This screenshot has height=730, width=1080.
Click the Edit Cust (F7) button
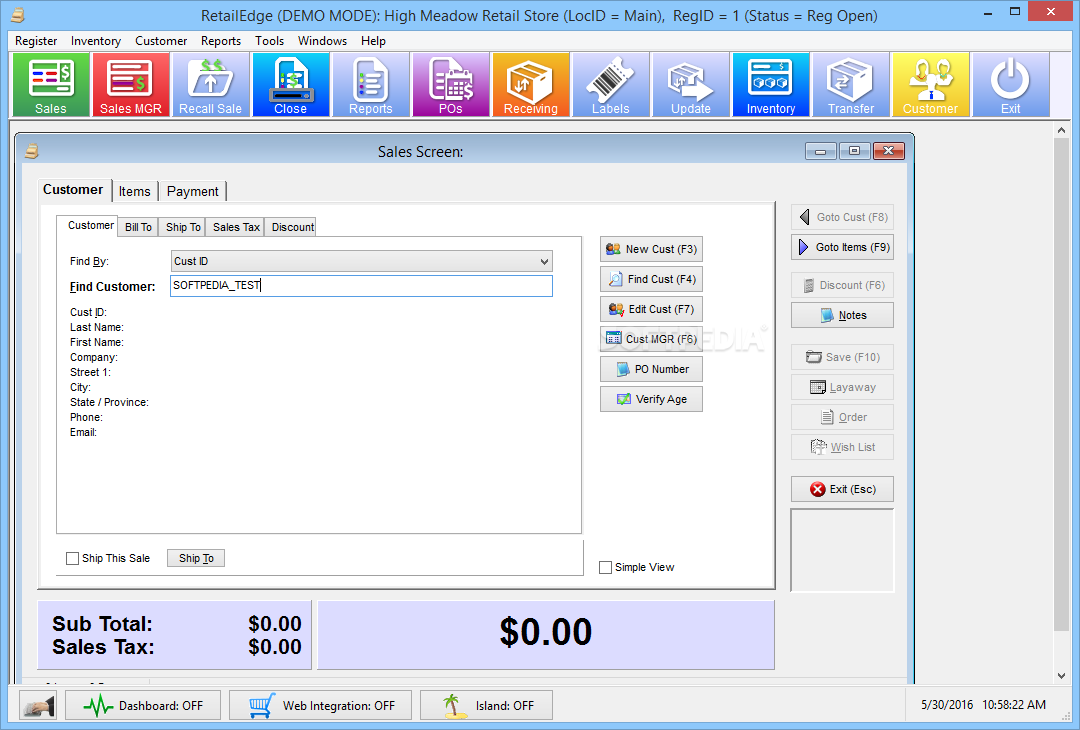tap(652, 309)
